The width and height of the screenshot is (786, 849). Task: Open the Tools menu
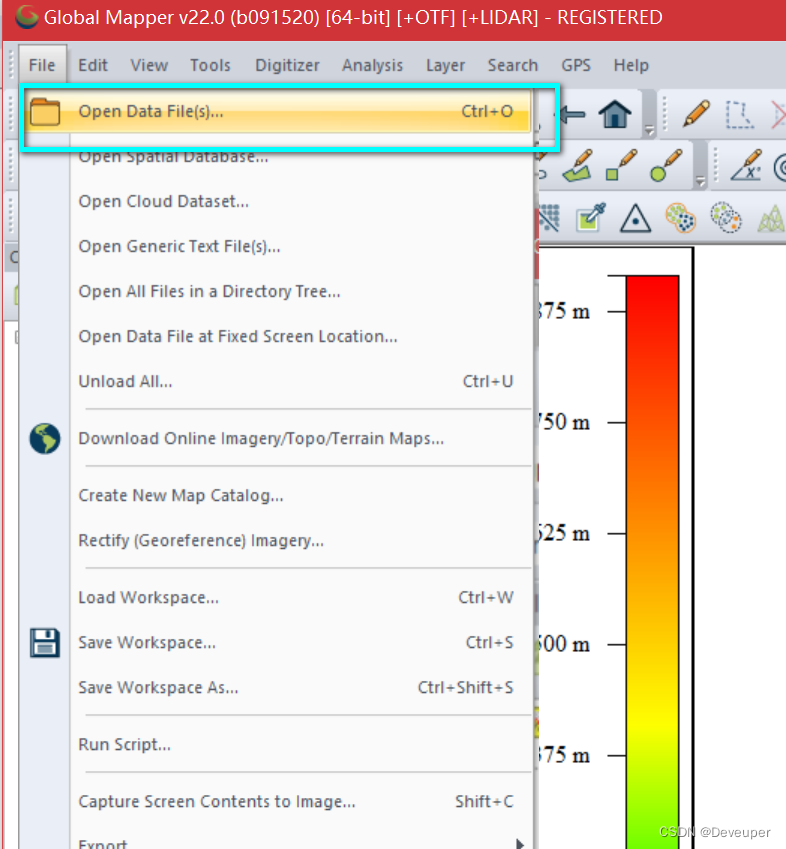click(210, 66)
